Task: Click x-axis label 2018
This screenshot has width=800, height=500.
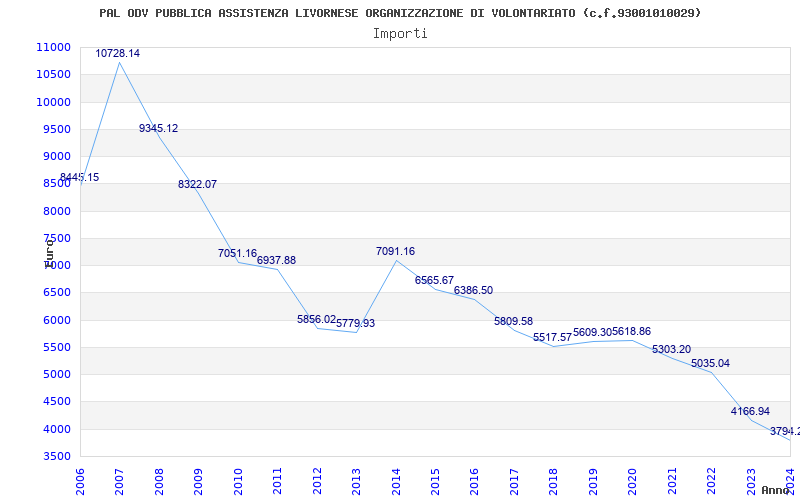Action: pyautogui.click(x=554, y=482)
